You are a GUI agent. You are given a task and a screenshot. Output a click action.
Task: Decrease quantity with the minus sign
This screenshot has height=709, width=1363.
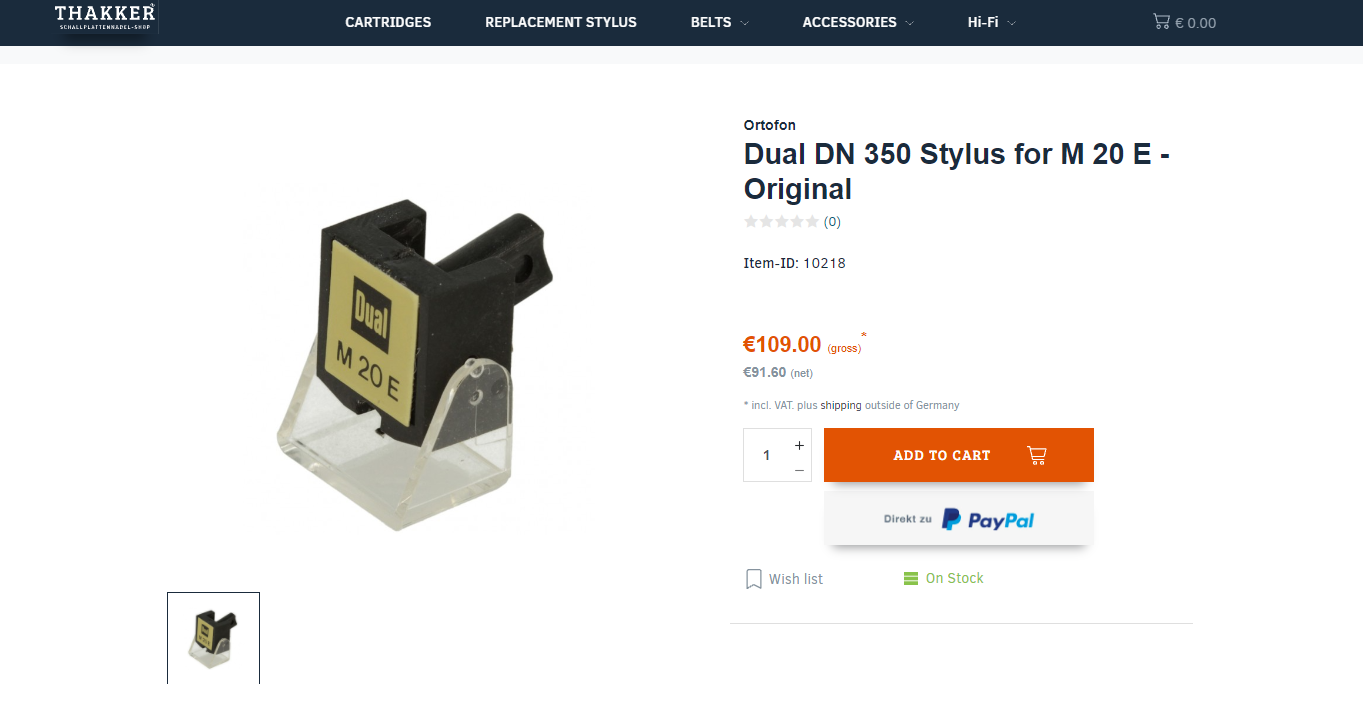click(799, 469)
